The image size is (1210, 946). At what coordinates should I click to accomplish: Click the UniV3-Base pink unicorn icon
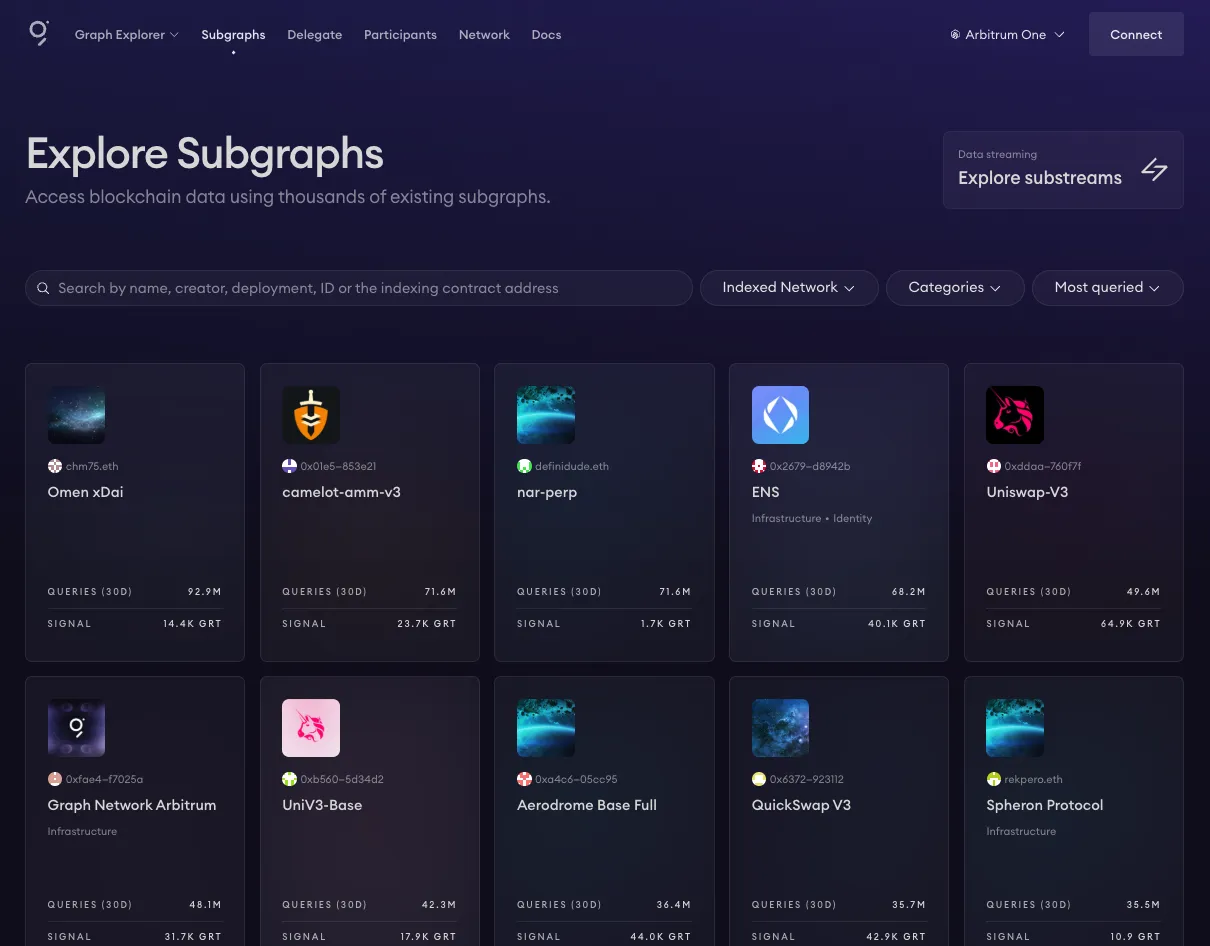311,728
